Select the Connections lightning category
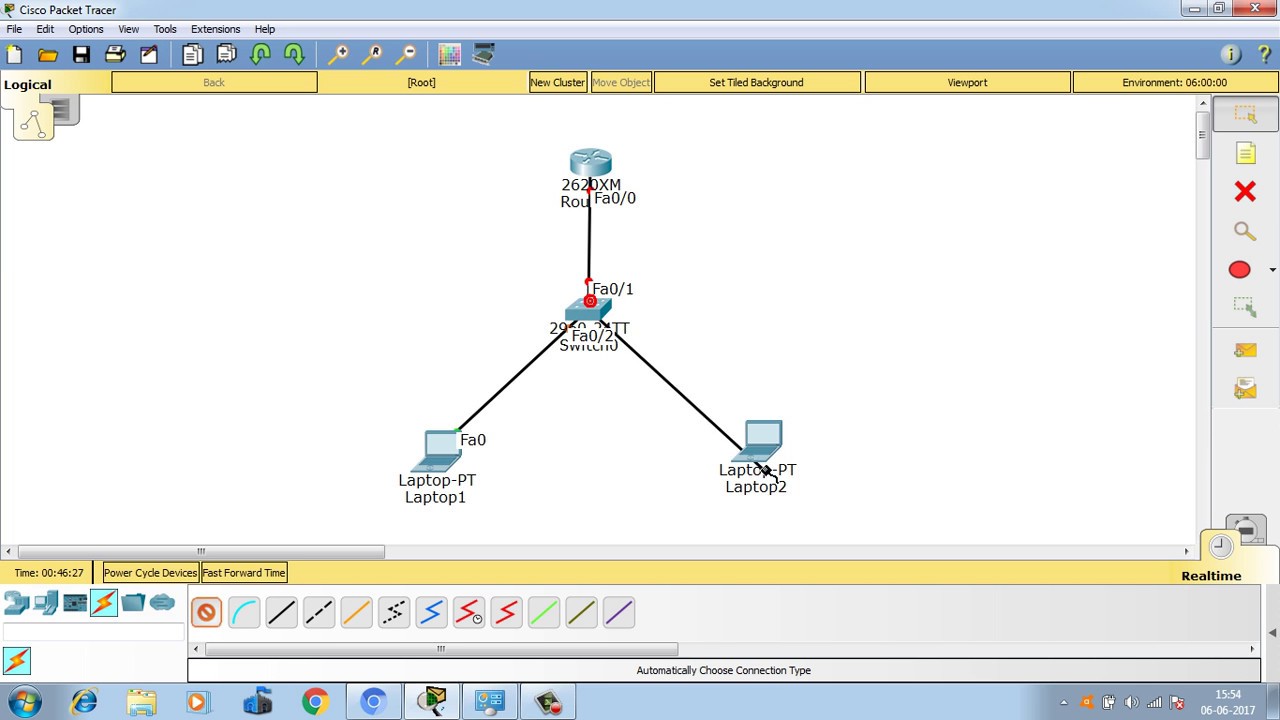The width and height of the screenshot is (1280, 720). [x=104, y=602]
